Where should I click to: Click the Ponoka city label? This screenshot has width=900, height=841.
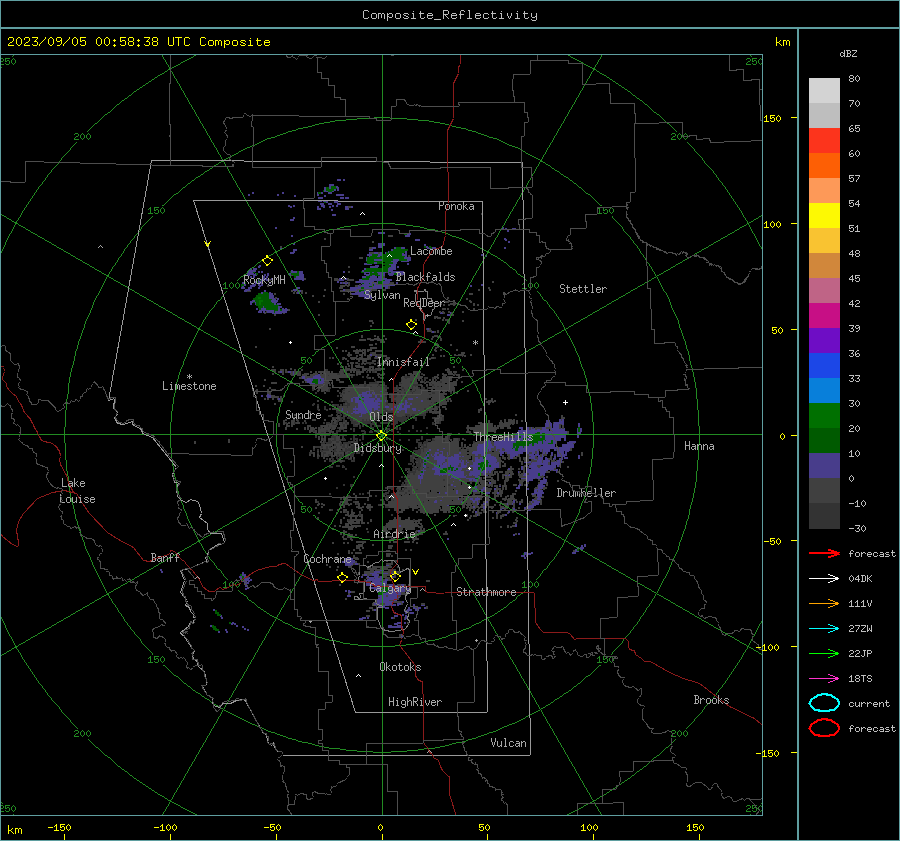(x=456, y=206)
